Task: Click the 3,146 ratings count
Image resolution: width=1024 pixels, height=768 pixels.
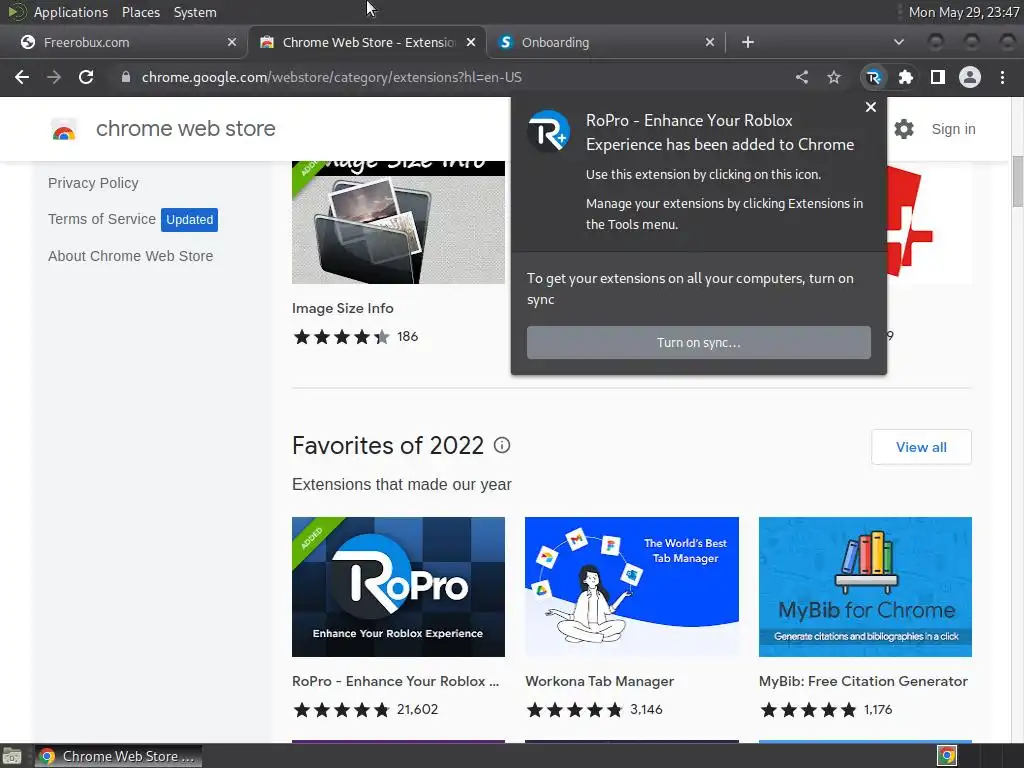Action: pyautogui.click(x=647, y=710)
